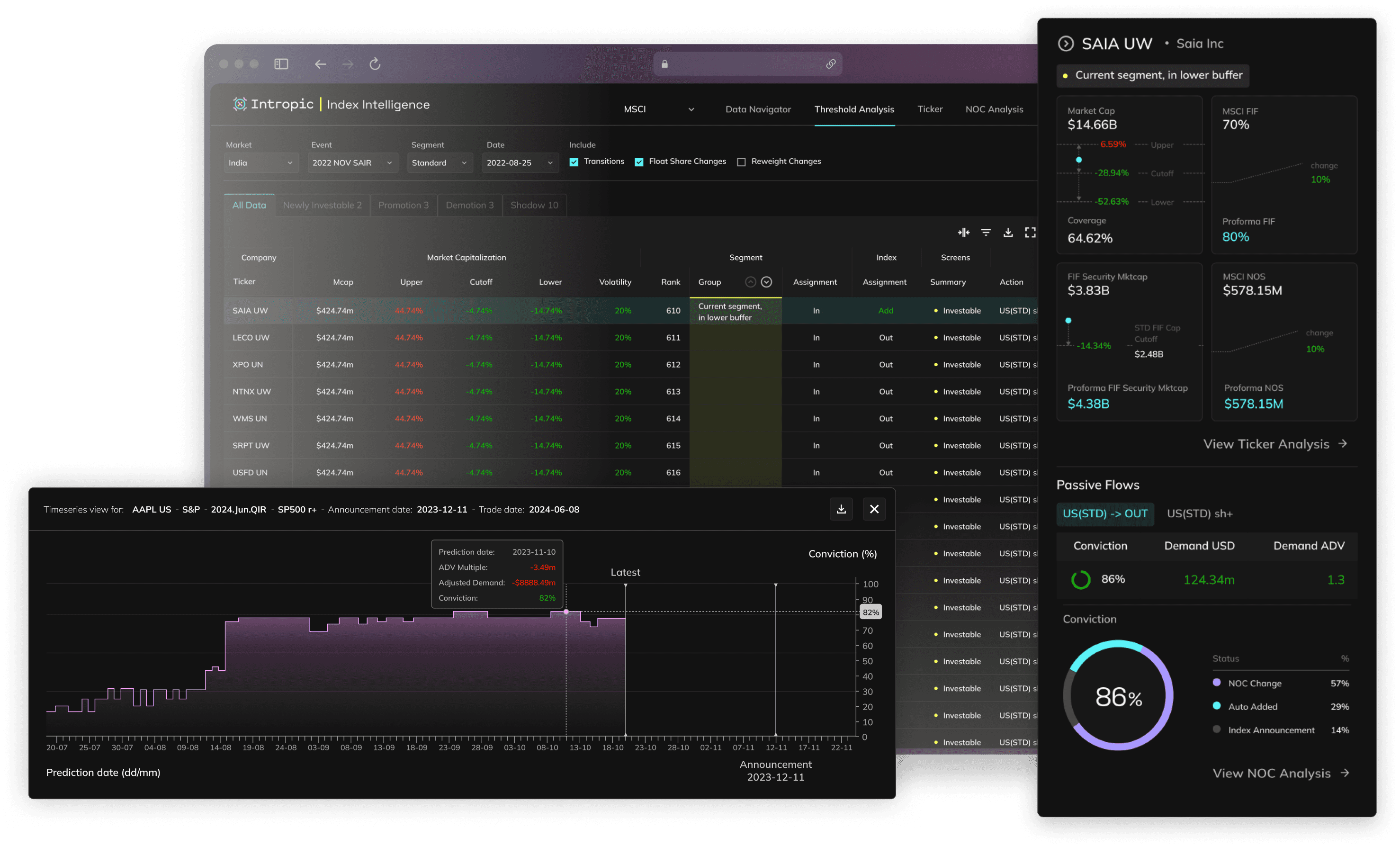Screen dimensions: 1400x846
Task: Select the US(STD) sh+ flow button
Action: [x=1200, y=513]
